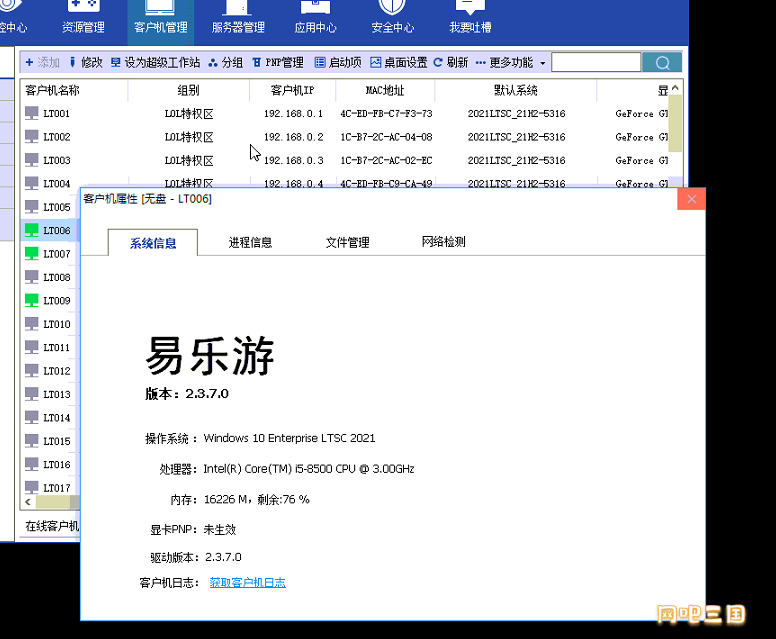Click the monitor icon for LT010
The width and height of the screenshot is (776, 639).
[x=32, y=324]
